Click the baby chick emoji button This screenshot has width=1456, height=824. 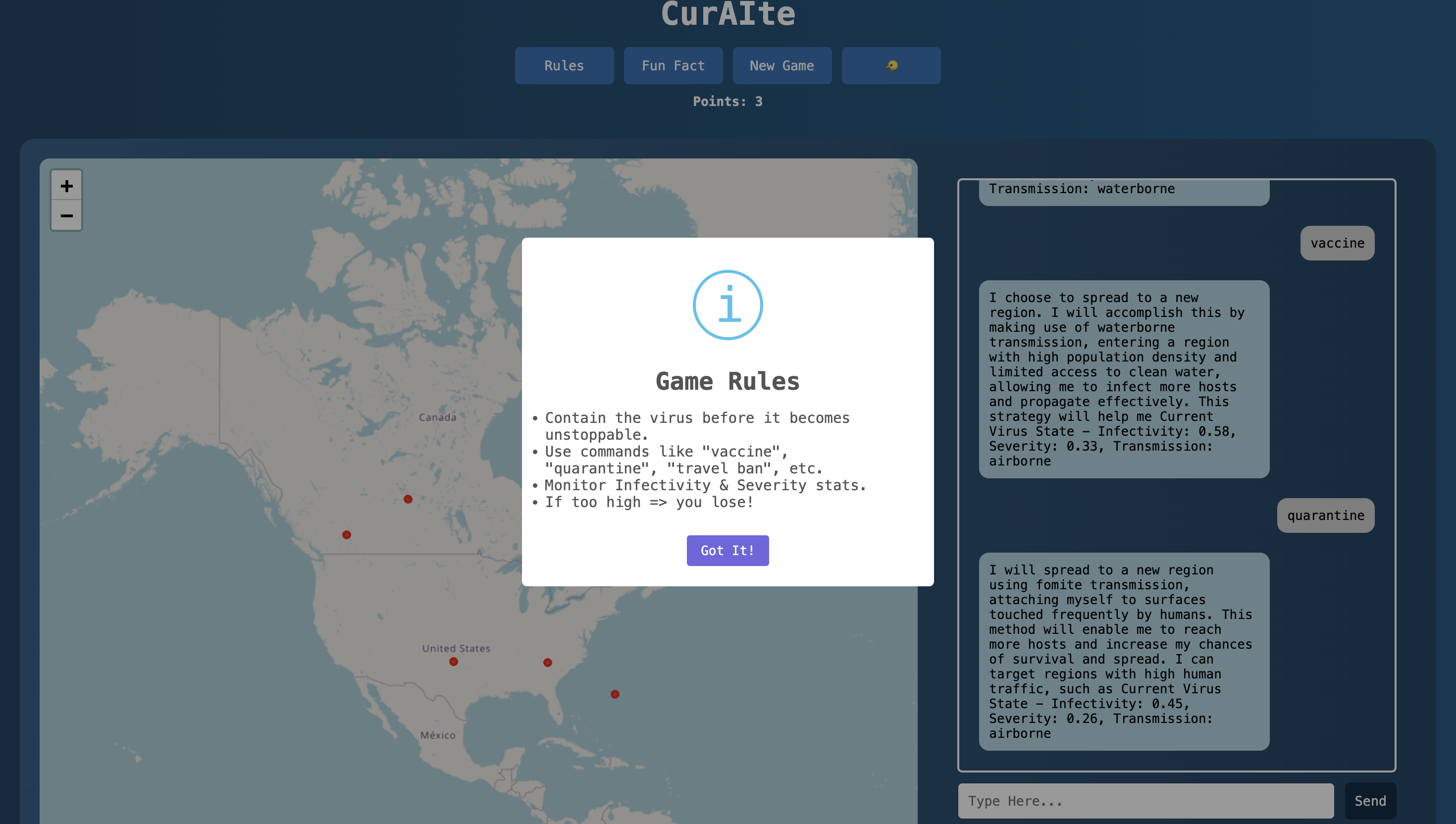pyautogui.click(x=891, y=66)
